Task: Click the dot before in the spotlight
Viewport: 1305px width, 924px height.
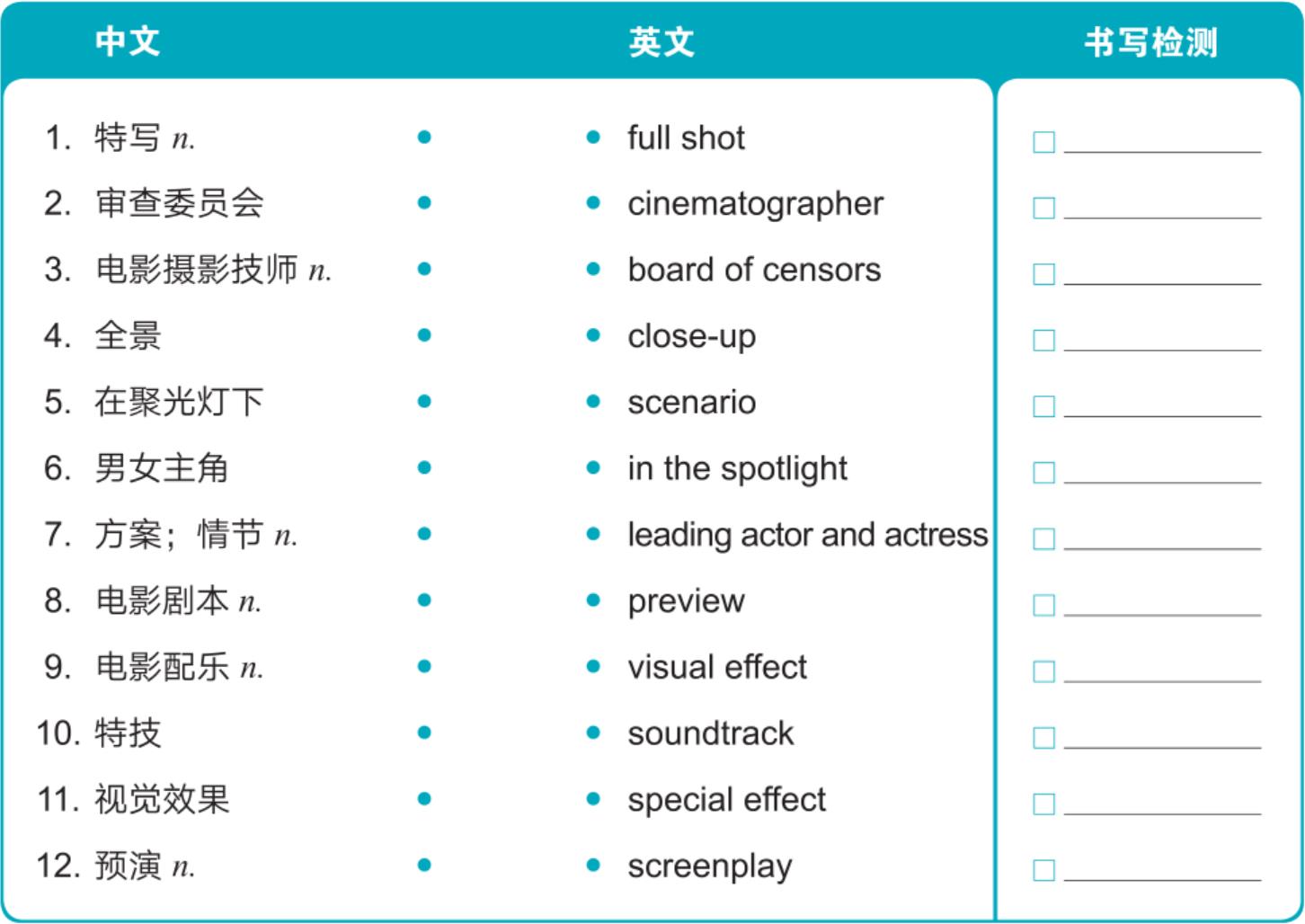Action: [x=593, y=467]
